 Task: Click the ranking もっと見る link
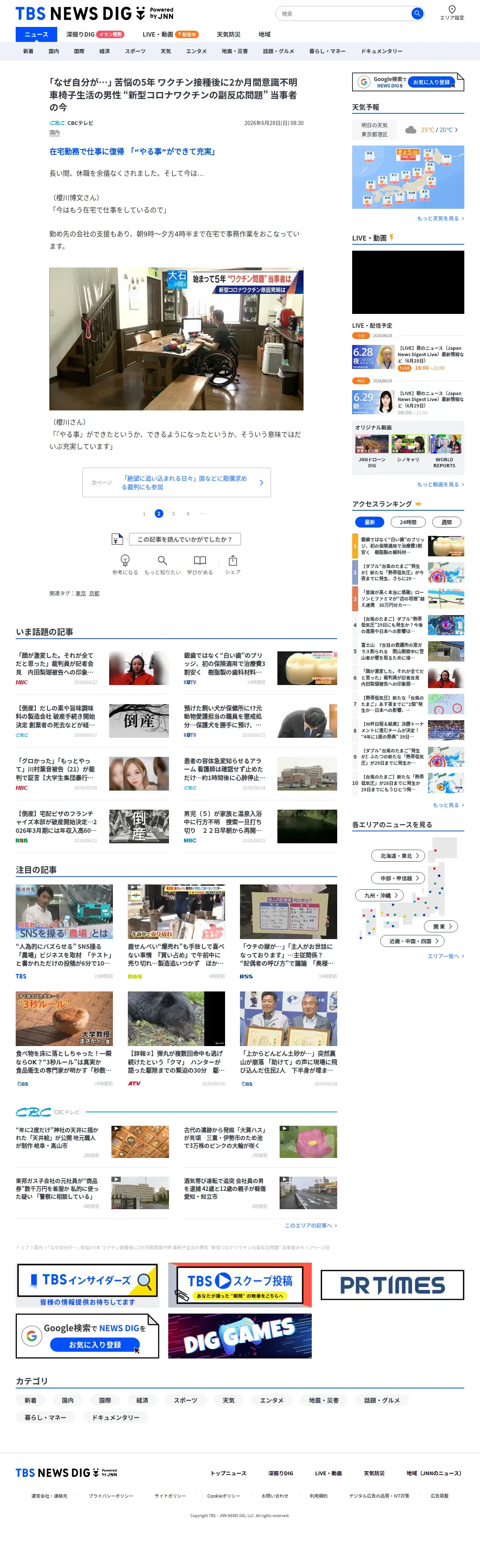(x=448, y=805)
